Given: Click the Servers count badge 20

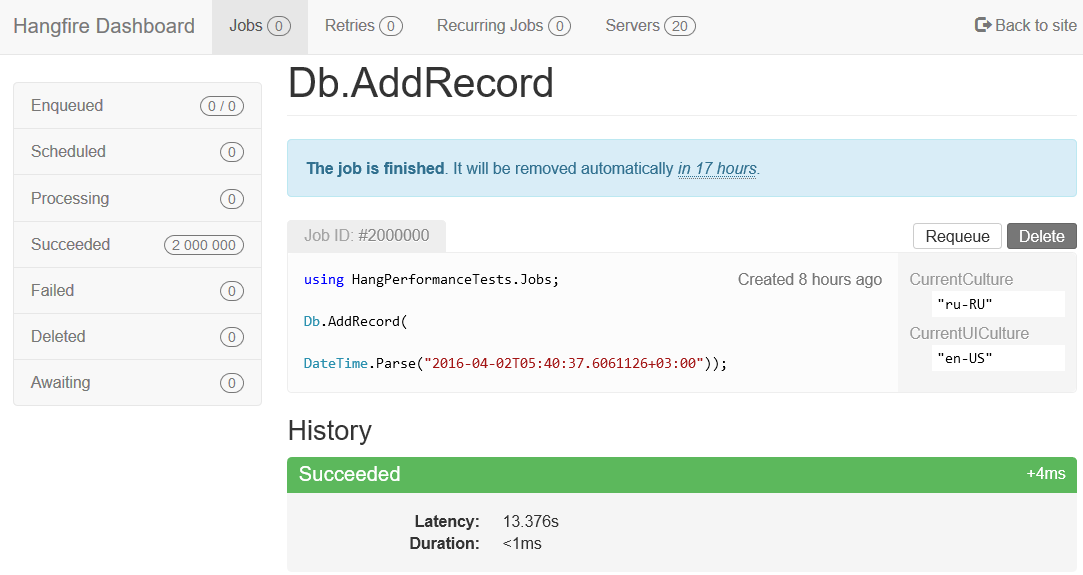Looking at the screenshot, I should (679, 26).
